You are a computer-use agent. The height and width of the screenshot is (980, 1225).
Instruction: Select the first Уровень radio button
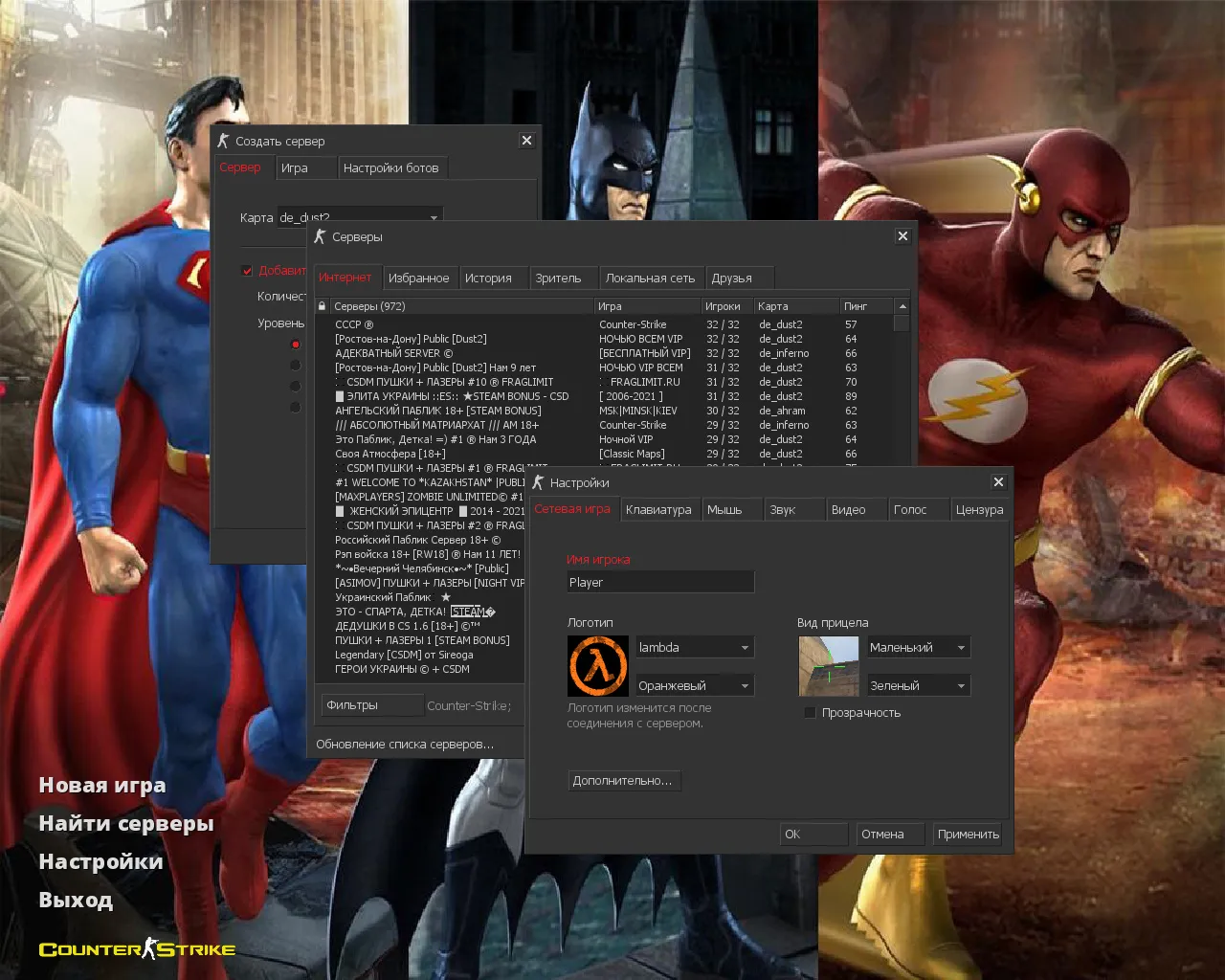click(295, 344)
